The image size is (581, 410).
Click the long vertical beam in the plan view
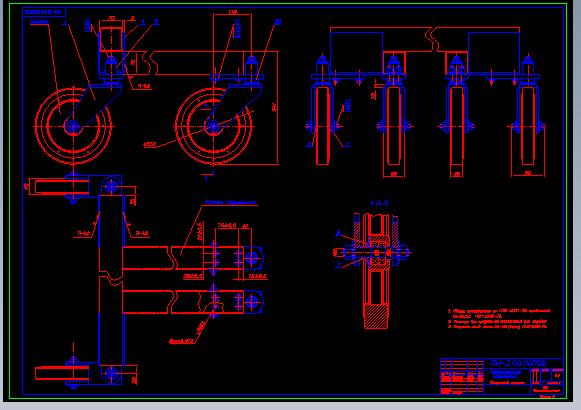111,280
